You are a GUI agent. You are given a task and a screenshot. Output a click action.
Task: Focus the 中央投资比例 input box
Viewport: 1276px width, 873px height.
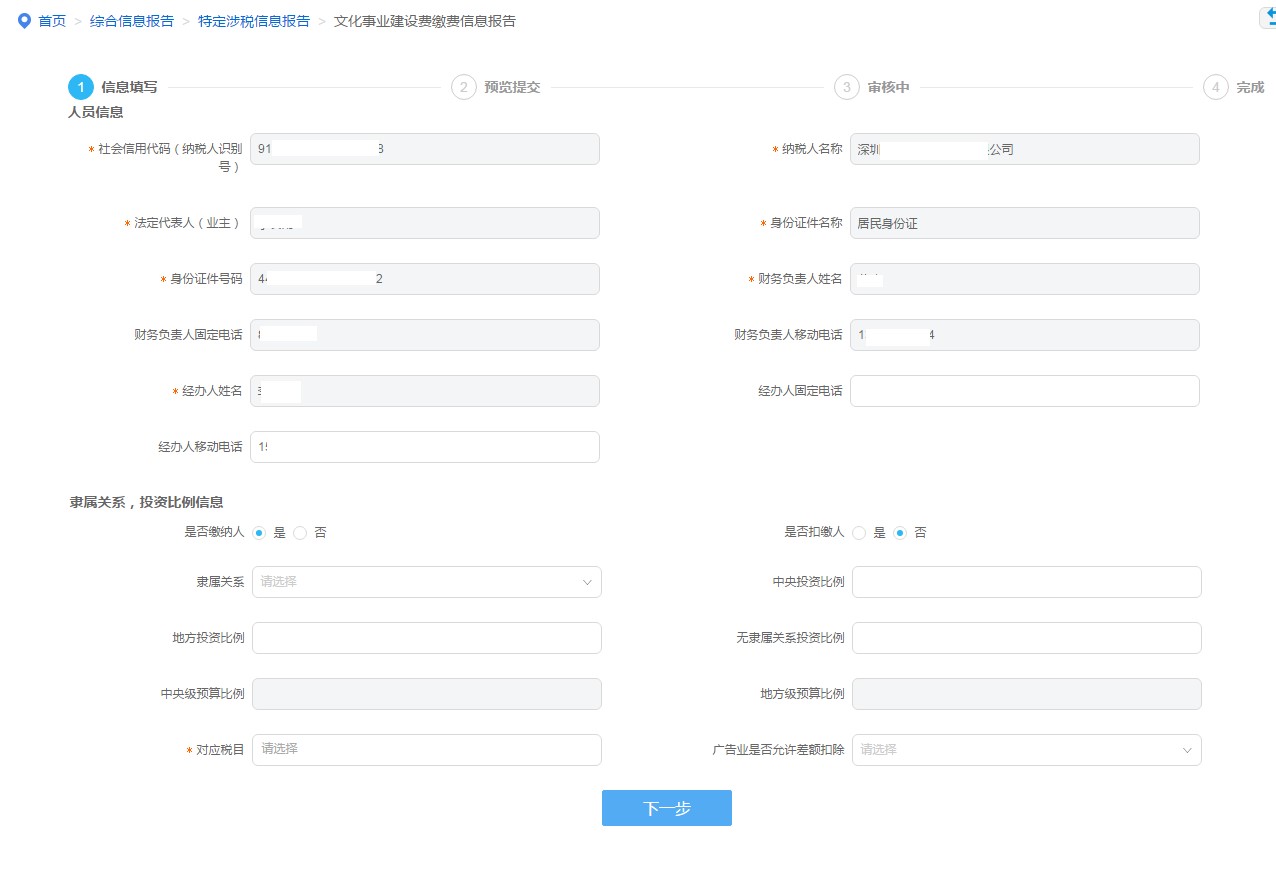pos(1026,581)
